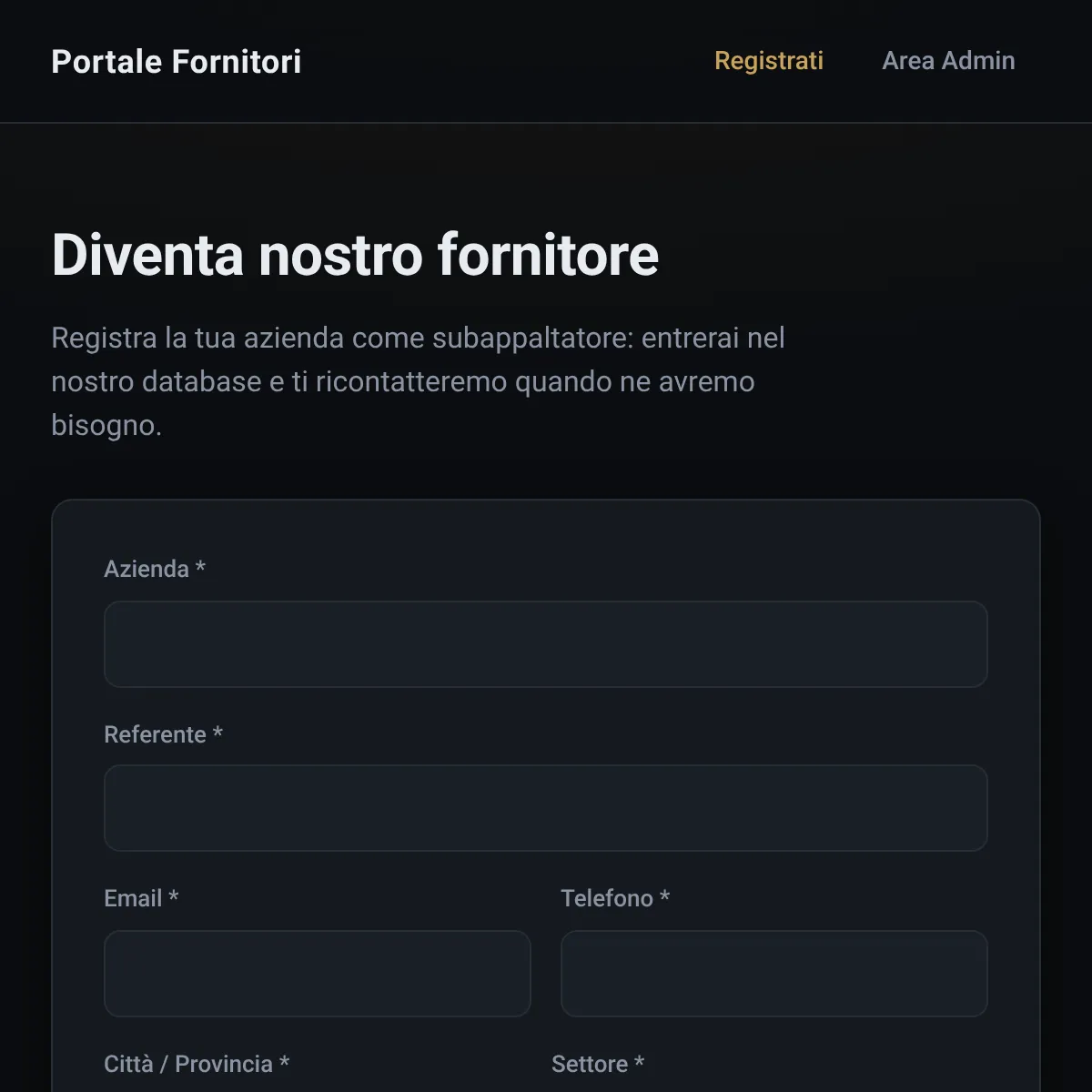Click the subappaltatore description paragraph
1092x1092 pixels.
point(419,381)
